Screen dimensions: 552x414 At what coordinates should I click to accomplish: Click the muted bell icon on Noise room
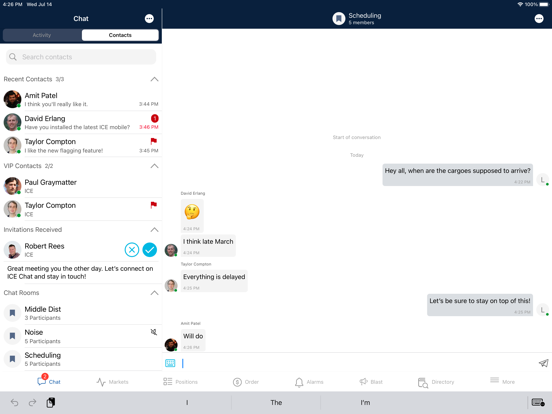(x=153, y=332)
